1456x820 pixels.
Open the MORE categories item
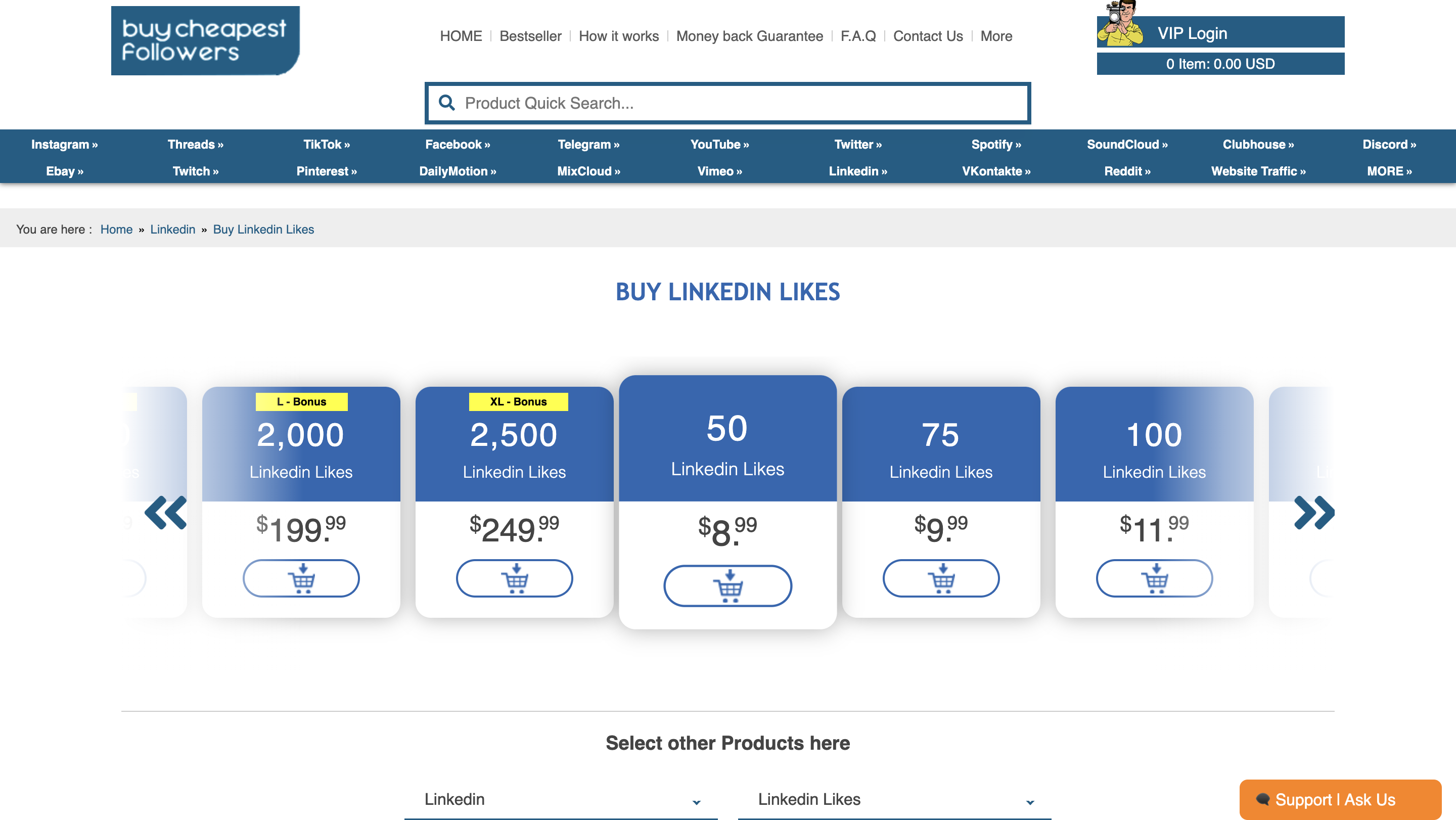(x=1389, y=171)
